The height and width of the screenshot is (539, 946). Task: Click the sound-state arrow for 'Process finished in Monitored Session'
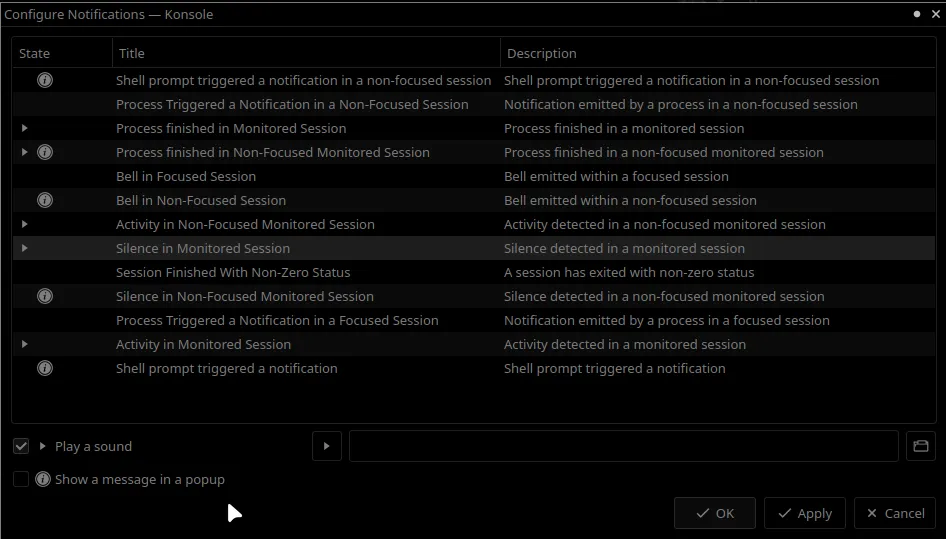(x=25, y=128)
